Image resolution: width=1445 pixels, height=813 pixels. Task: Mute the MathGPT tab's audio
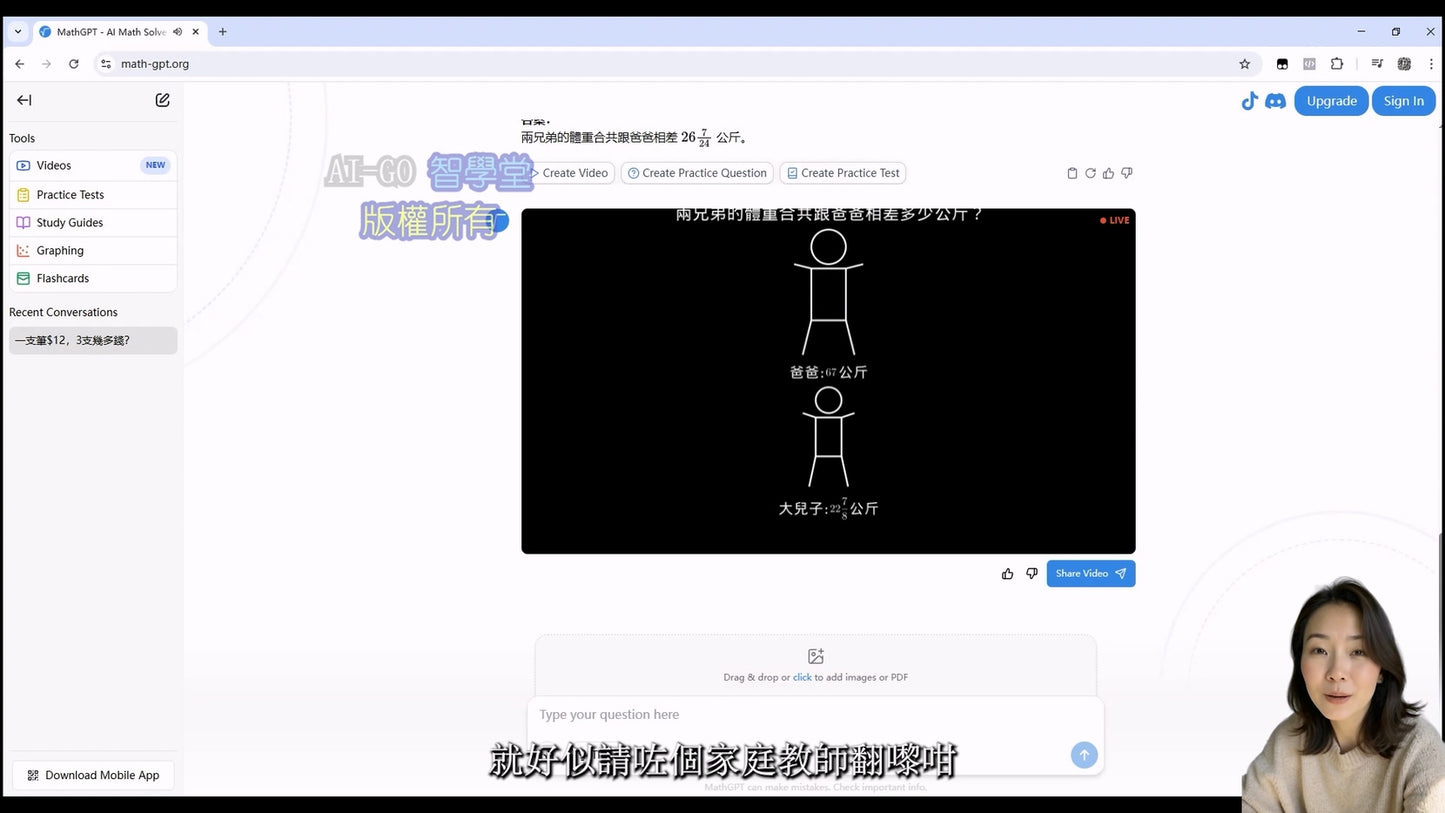(x=178, y=31)
